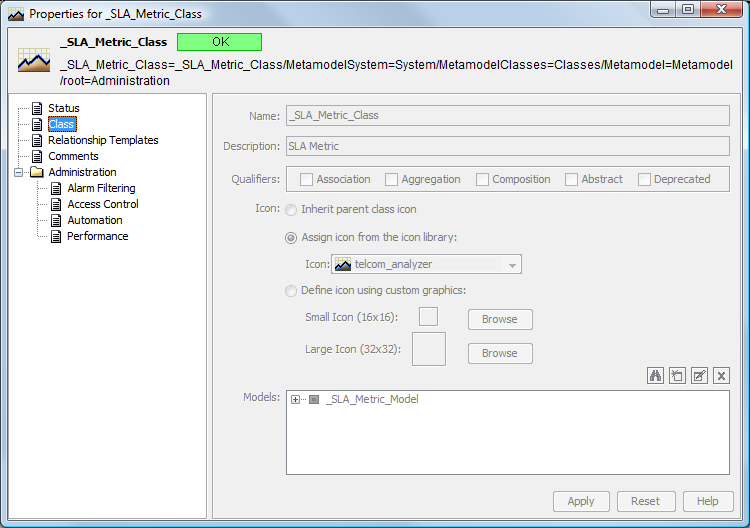Open the Access Control page
The height and width of the screenshot is (528, 750).
(x=103, y=204)
